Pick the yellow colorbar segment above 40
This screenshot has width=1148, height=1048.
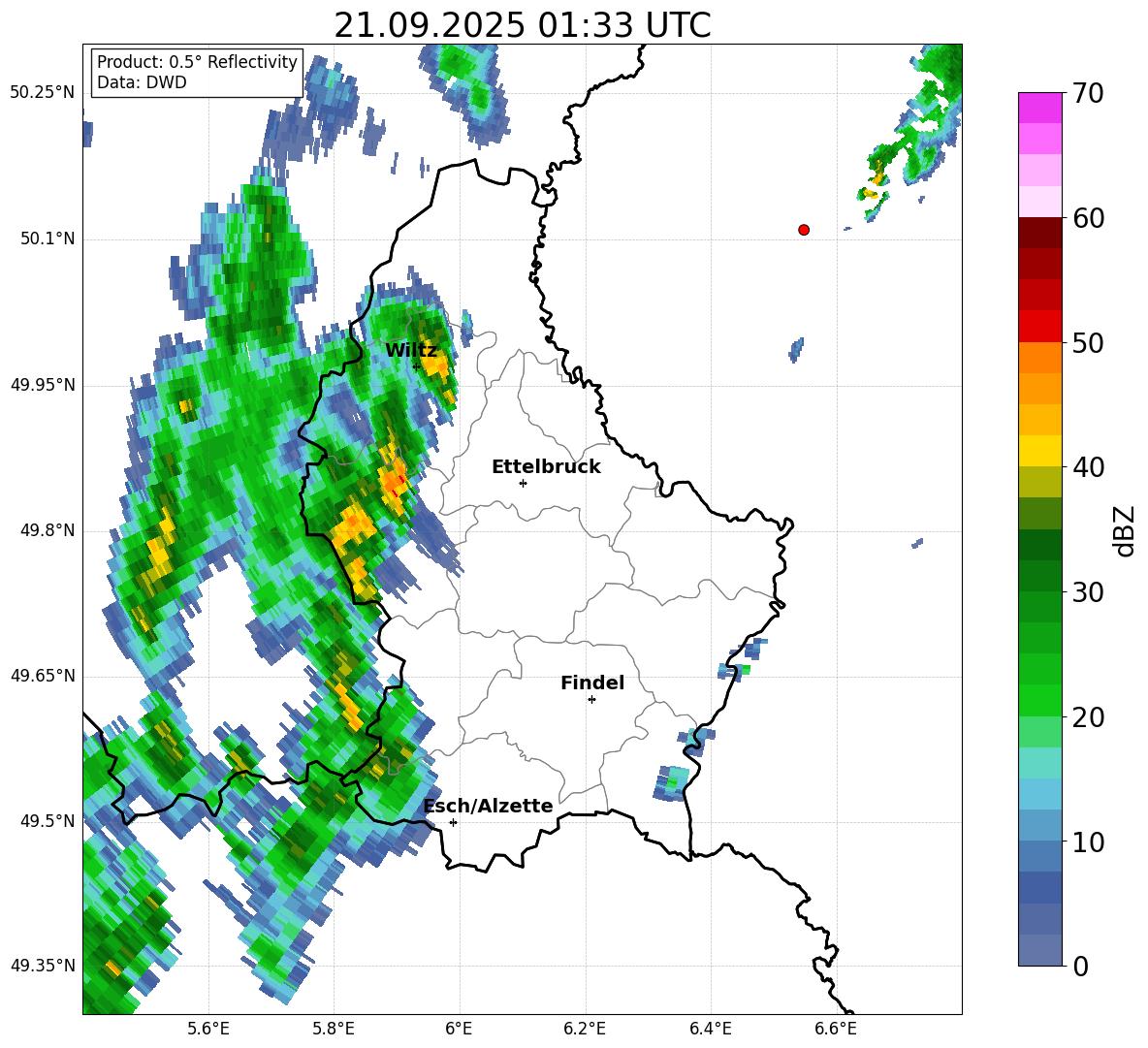pos(1039,451)
